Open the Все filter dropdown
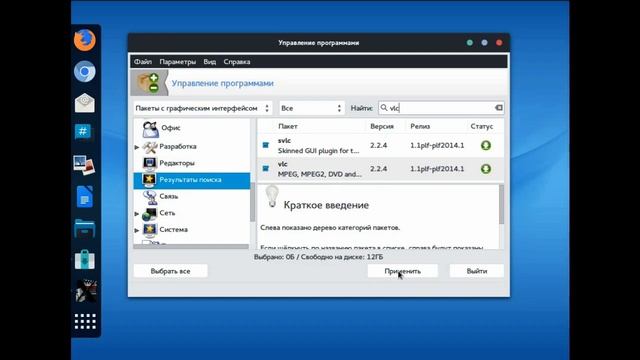The image size is (640, 360). tap(312, 108)
